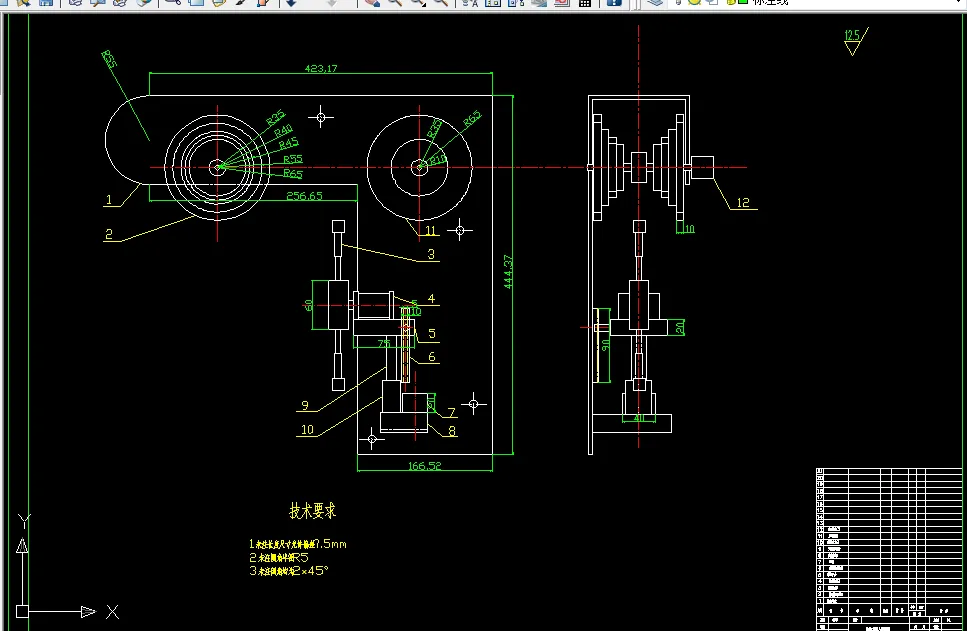Image resolution: width=967 pixels, height=631 pixels.
Task: Select technical note line ending in R5
Action: point(279,558)
